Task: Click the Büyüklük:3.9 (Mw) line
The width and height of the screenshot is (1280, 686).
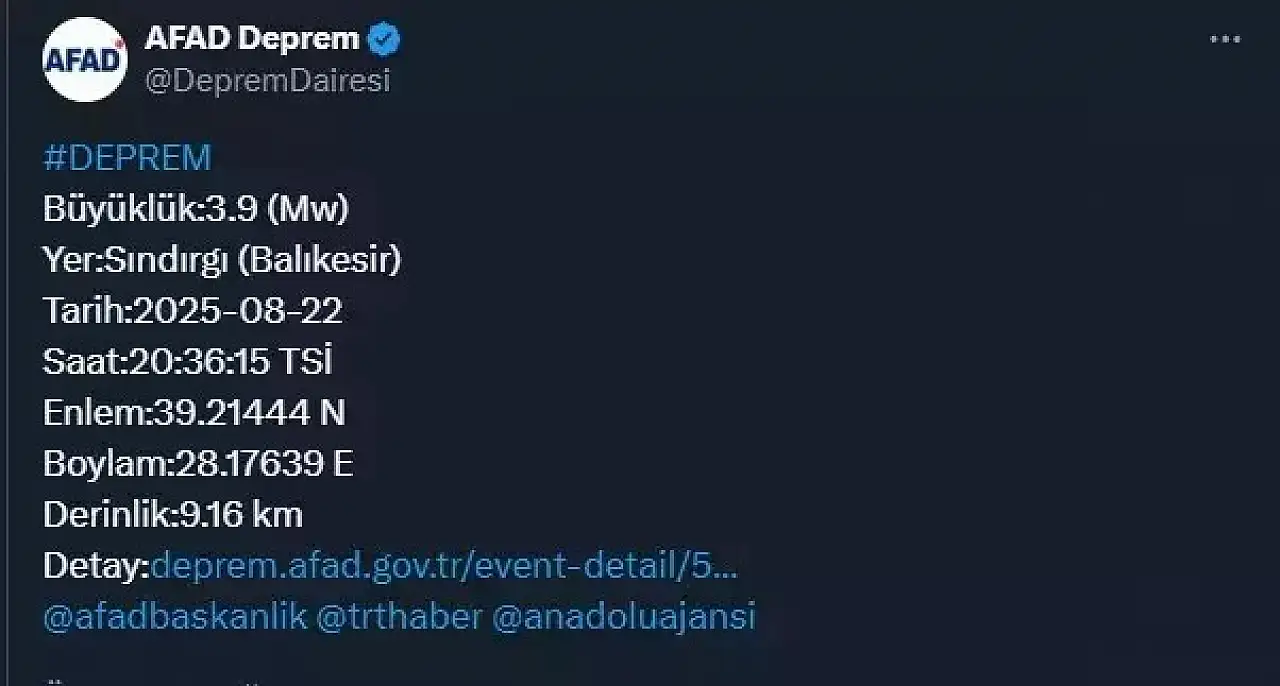Action: click(196, 209)
